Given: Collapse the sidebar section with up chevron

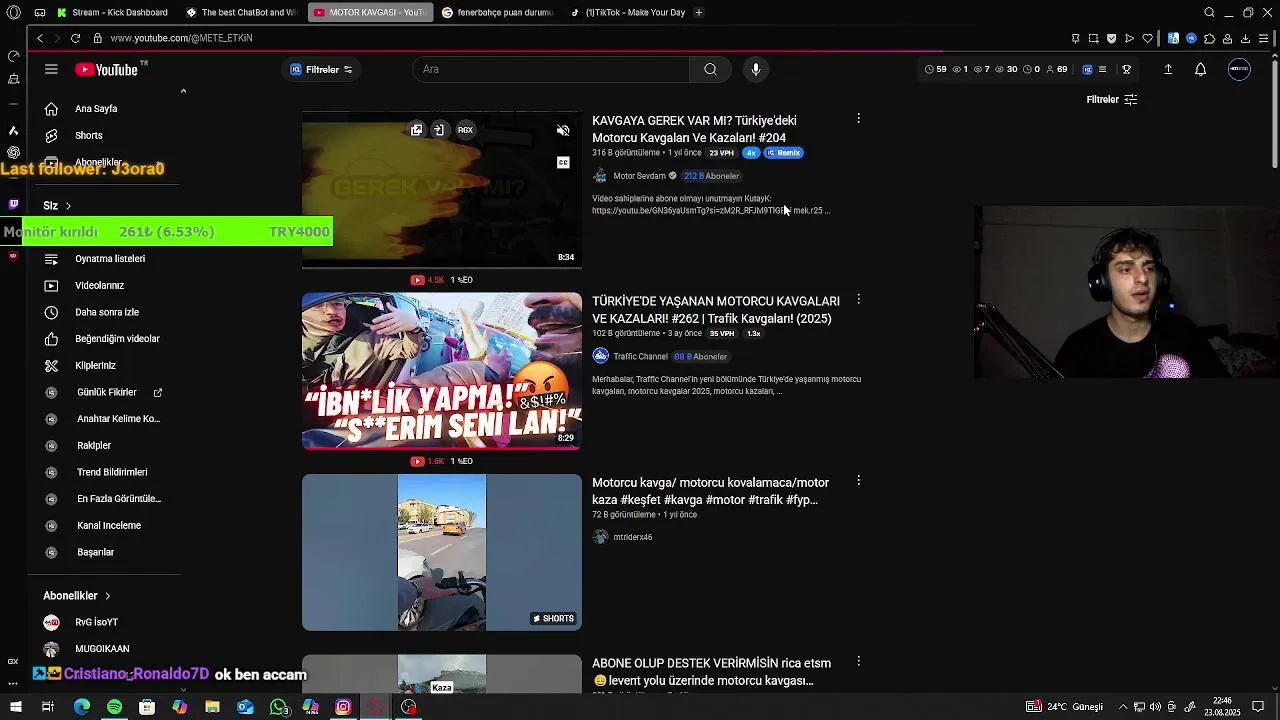Looking at the screenshot, I should [183, 91].
